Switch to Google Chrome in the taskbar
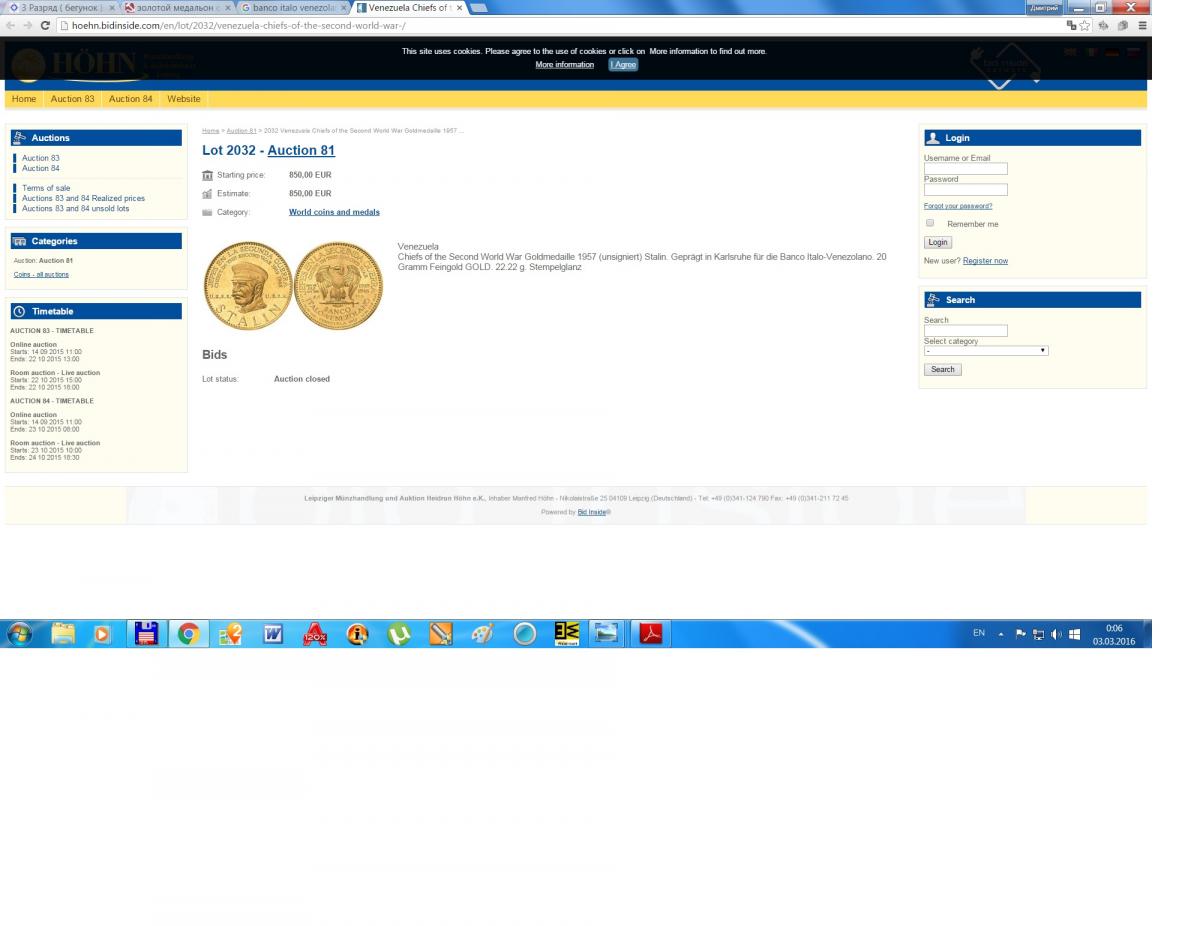1200x926 pixels. click(x=187, y=633)
